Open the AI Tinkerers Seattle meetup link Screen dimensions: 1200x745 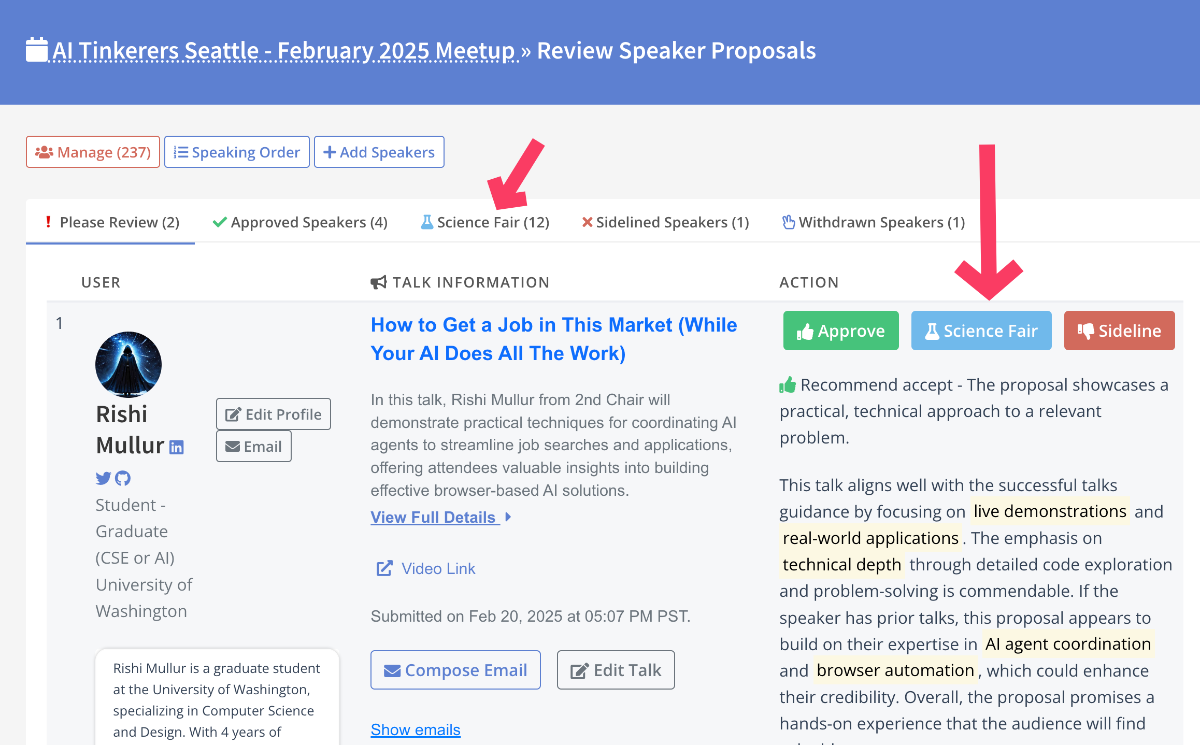click(283, 50)
